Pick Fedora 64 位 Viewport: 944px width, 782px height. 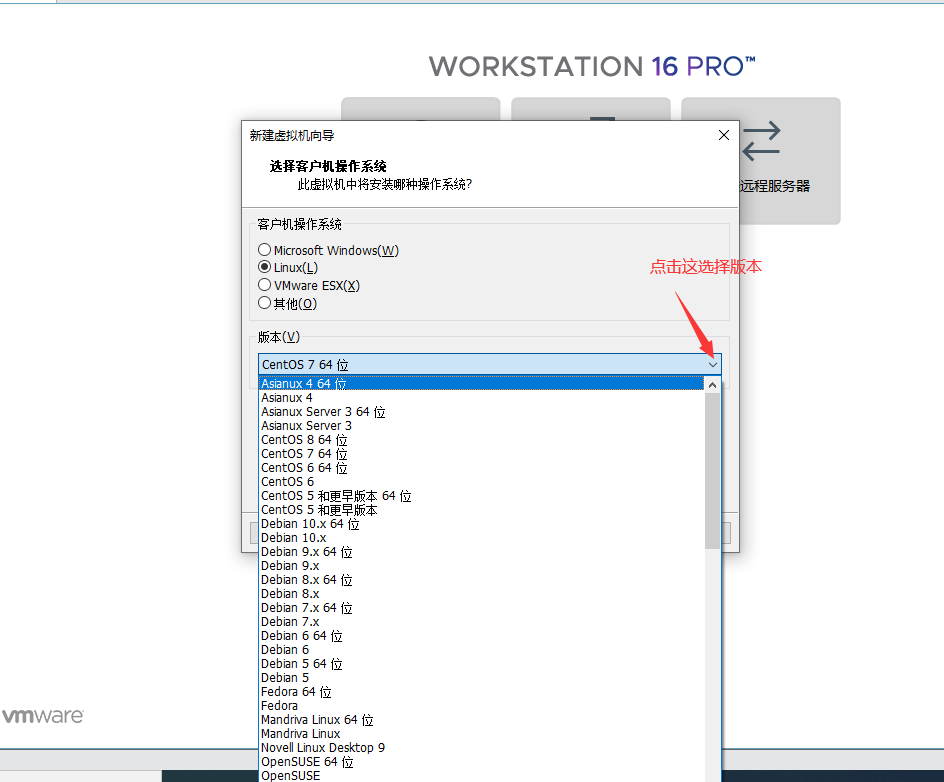pyautogui.click(x=481, y=692)
